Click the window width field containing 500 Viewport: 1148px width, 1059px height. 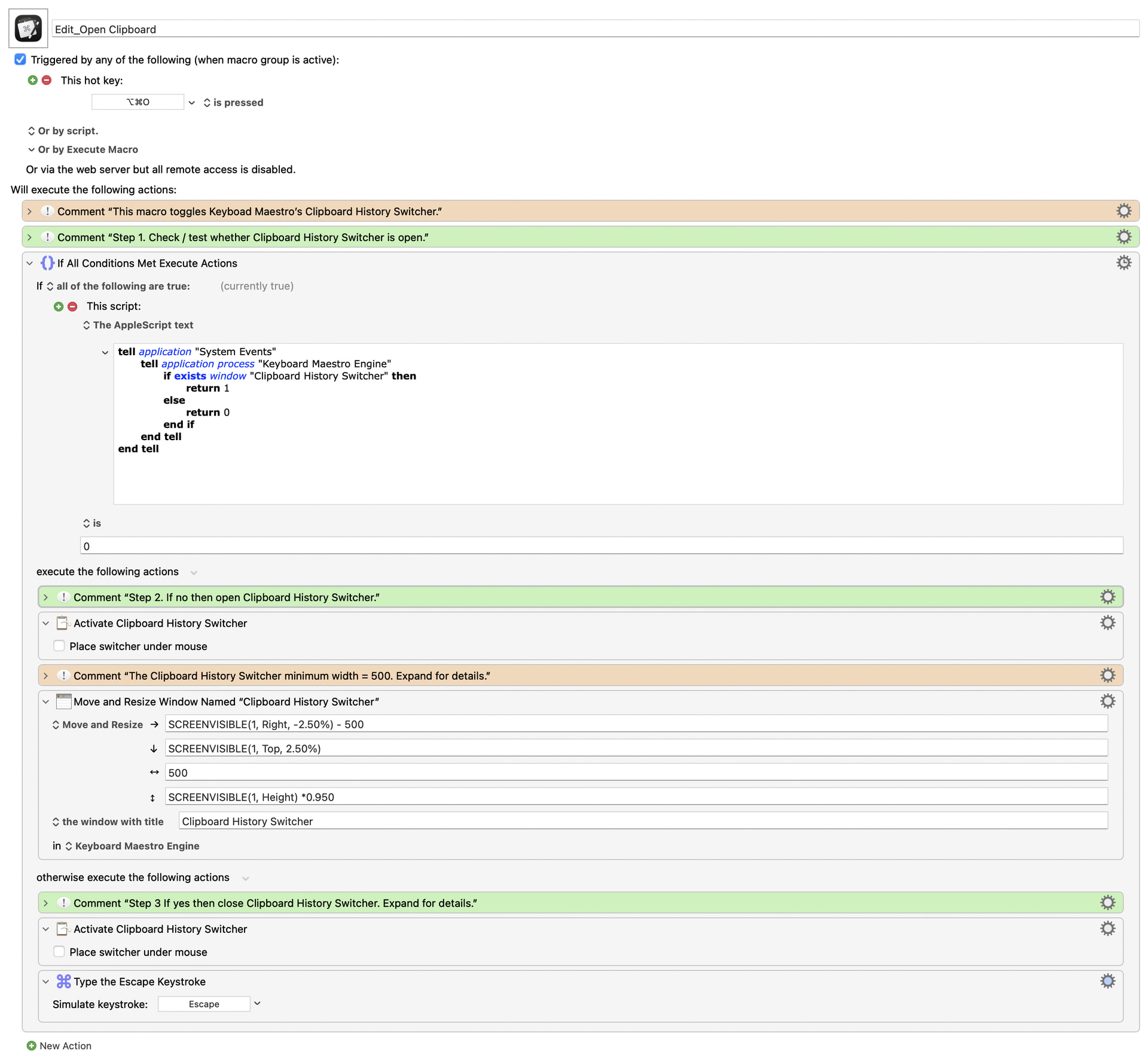[x=636, y=772]
